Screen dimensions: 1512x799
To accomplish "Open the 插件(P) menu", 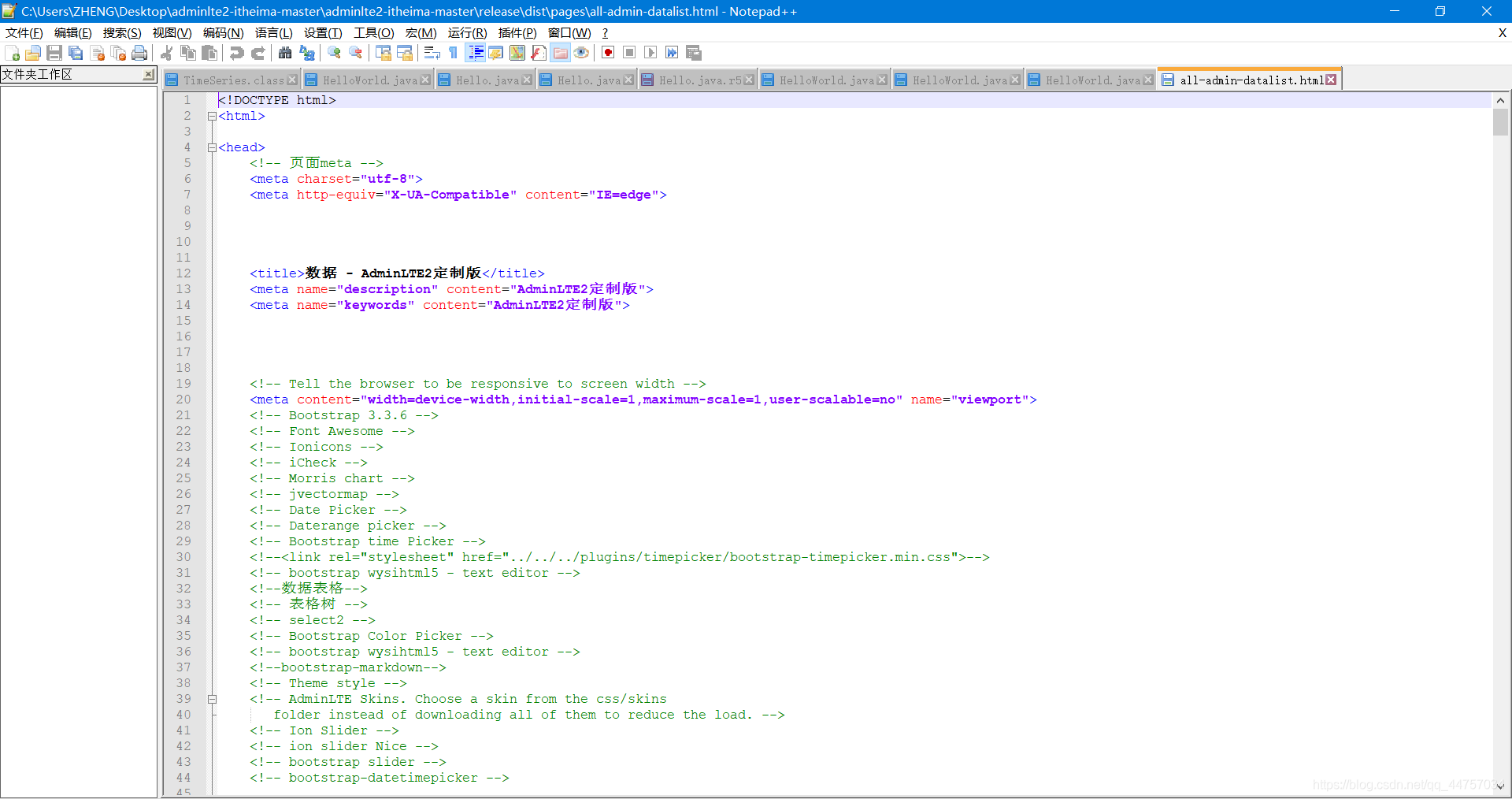I will tap(517, 33).
